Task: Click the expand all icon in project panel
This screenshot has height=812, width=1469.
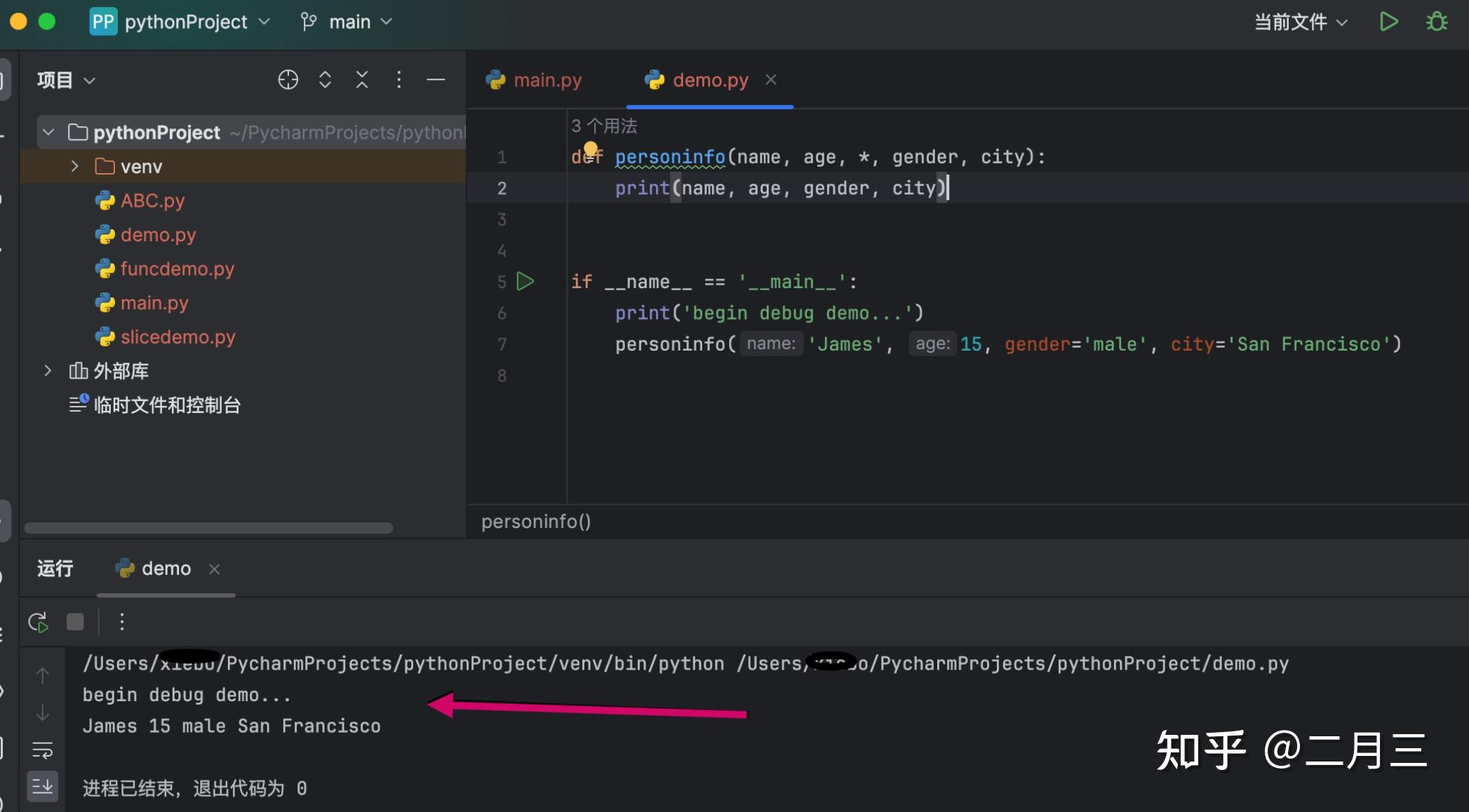Action: coord(325,79)
